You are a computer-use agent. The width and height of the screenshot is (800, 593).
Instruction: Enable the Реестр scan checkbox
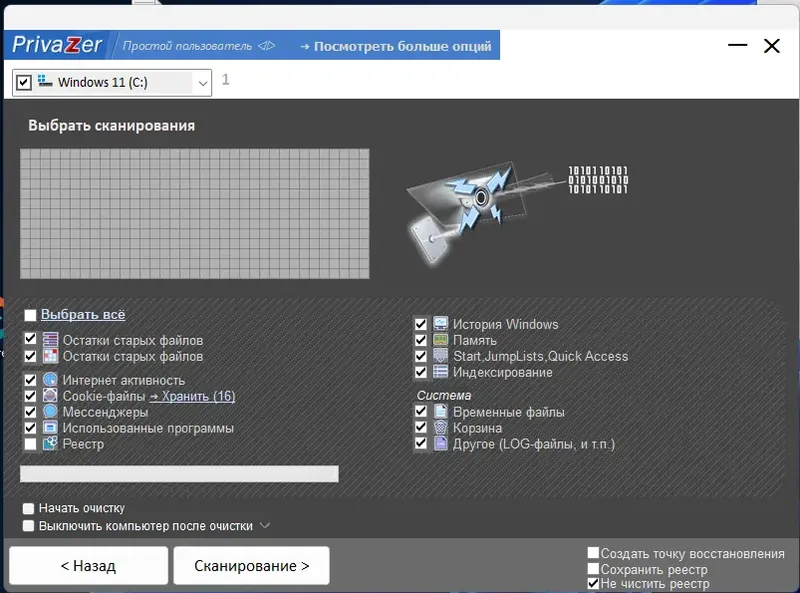(31, 444)
